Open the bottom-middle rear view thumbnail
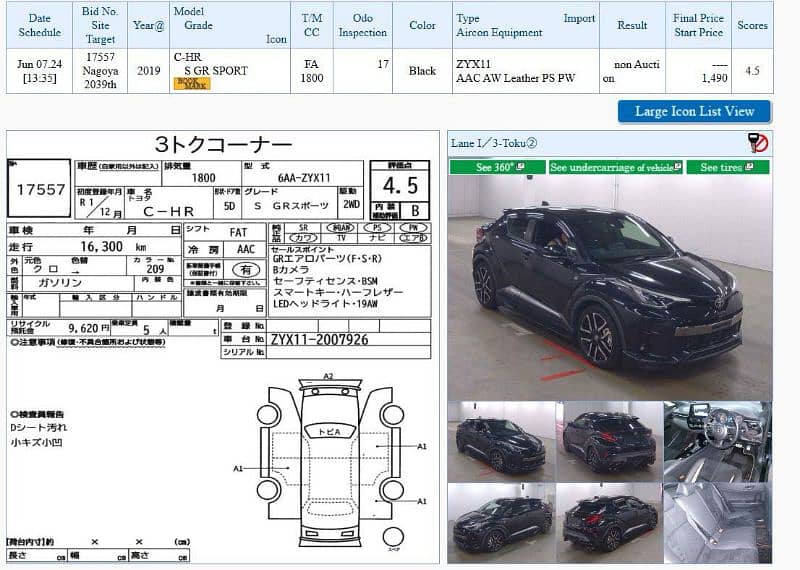The height and width of the screenshot is (570, 800). pyautogui.click(x=610, y=523)
